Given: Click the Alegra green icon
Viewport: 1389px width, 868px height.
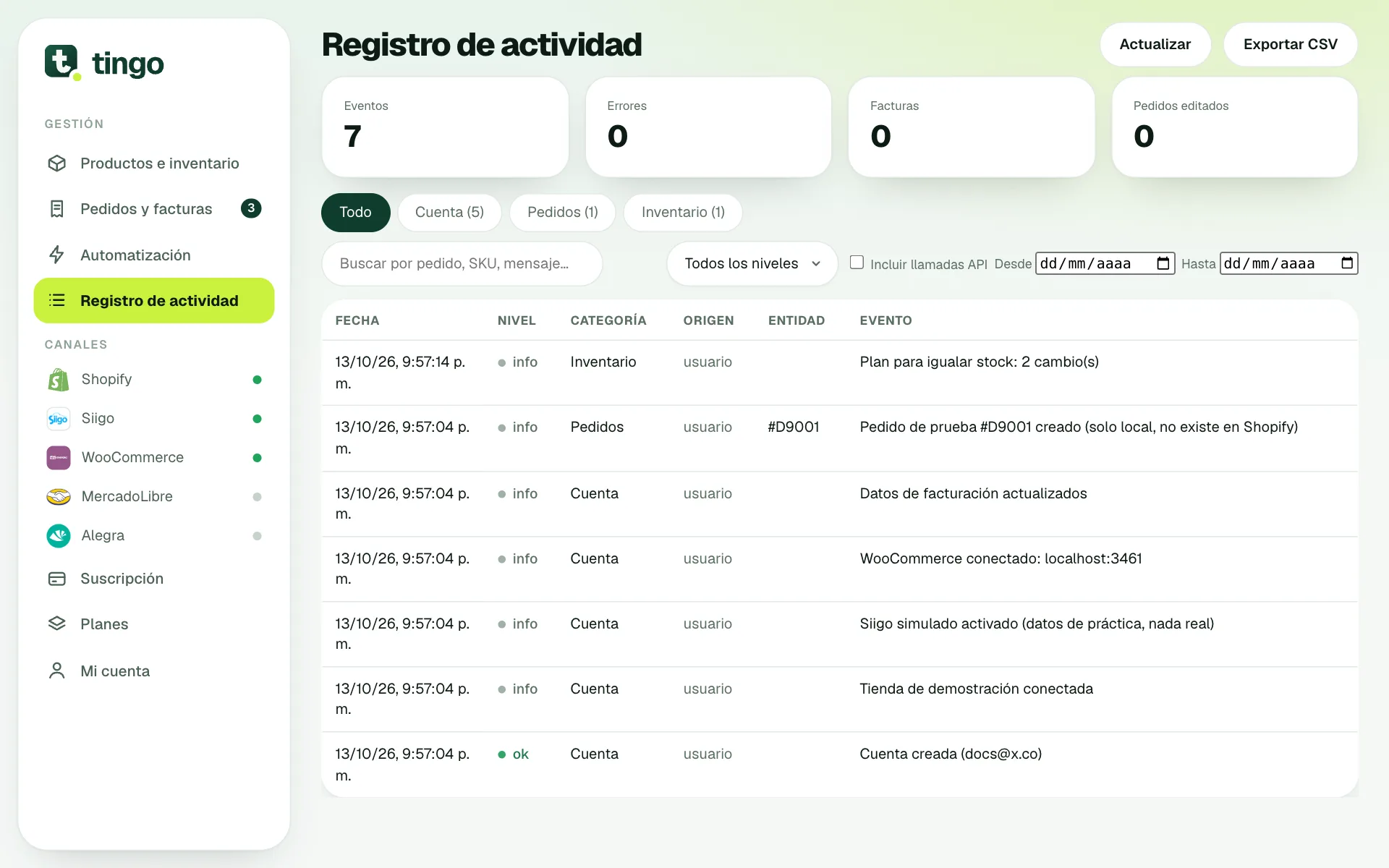Looking at the screenshot, I should pos(58,535).
